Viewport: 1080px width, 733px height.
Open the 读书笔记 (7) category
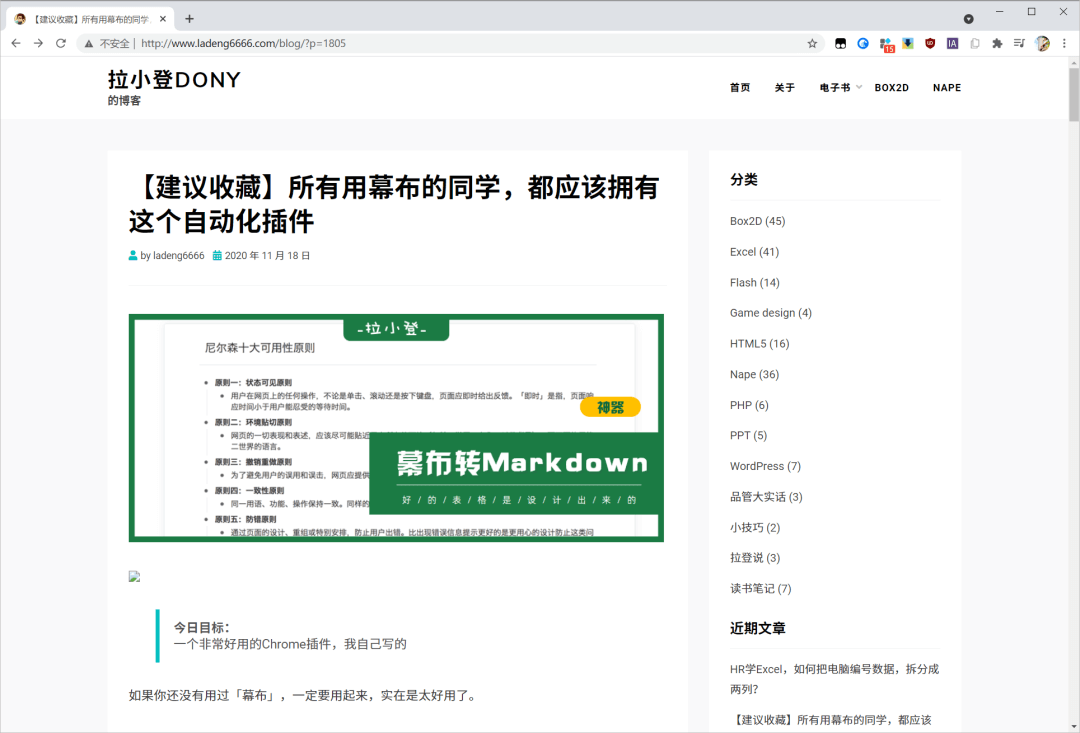pyautogui.click(x=760, y=589)
